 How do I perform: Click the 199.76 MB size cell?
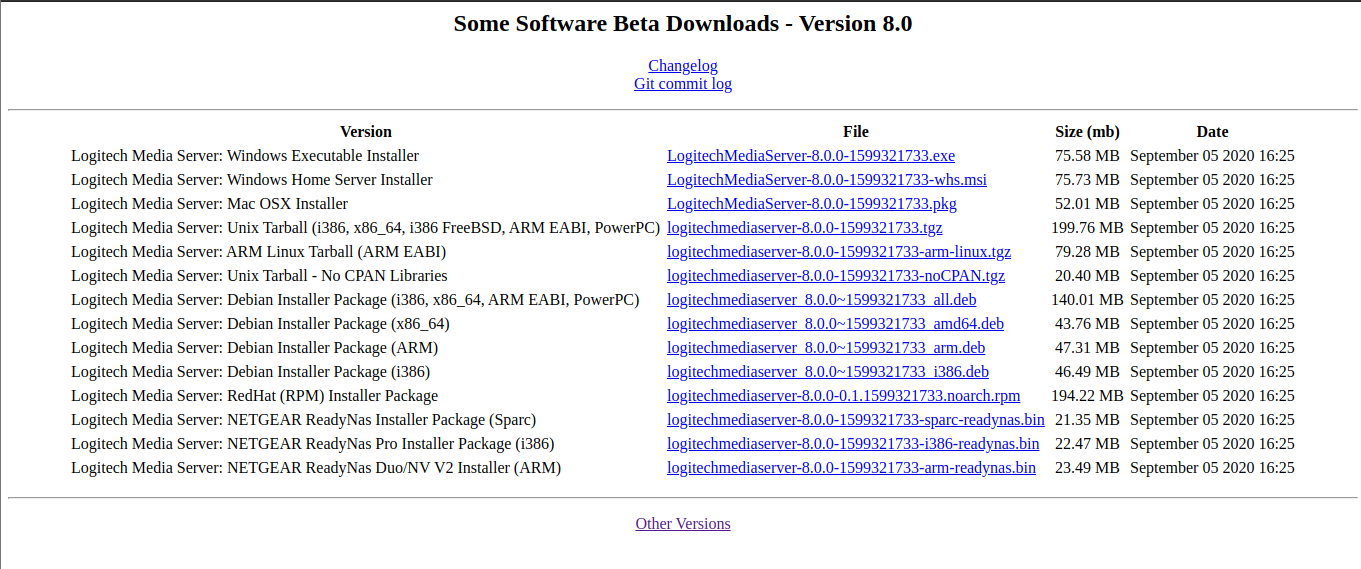1087,228
